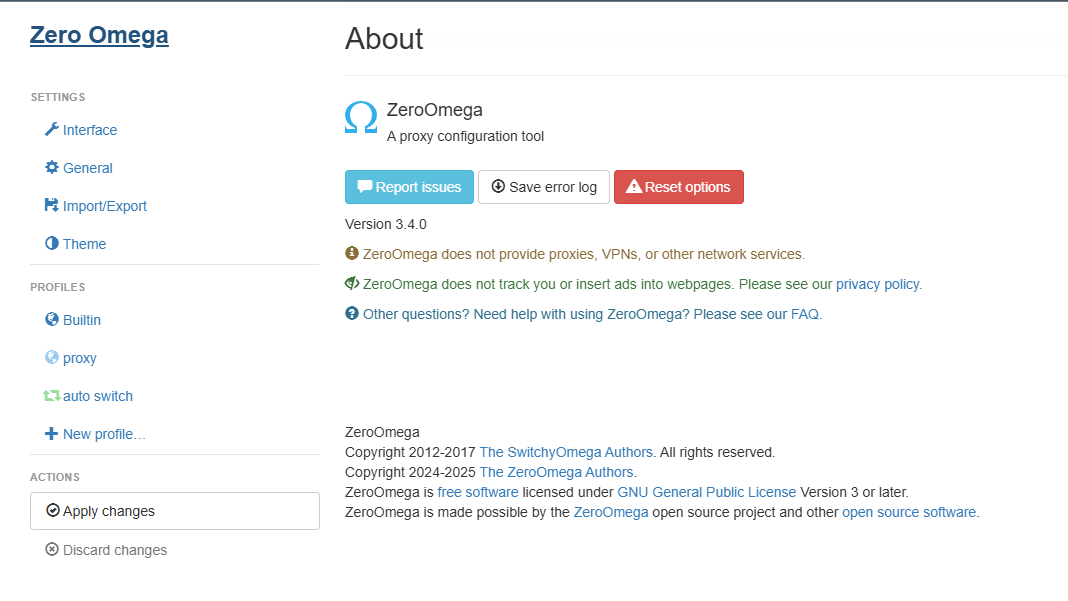Image resolution: width=1068 pixels, height=601 pixels.
Task: Open The SwitchyOmega Authors link
Action: pos(566,452)
